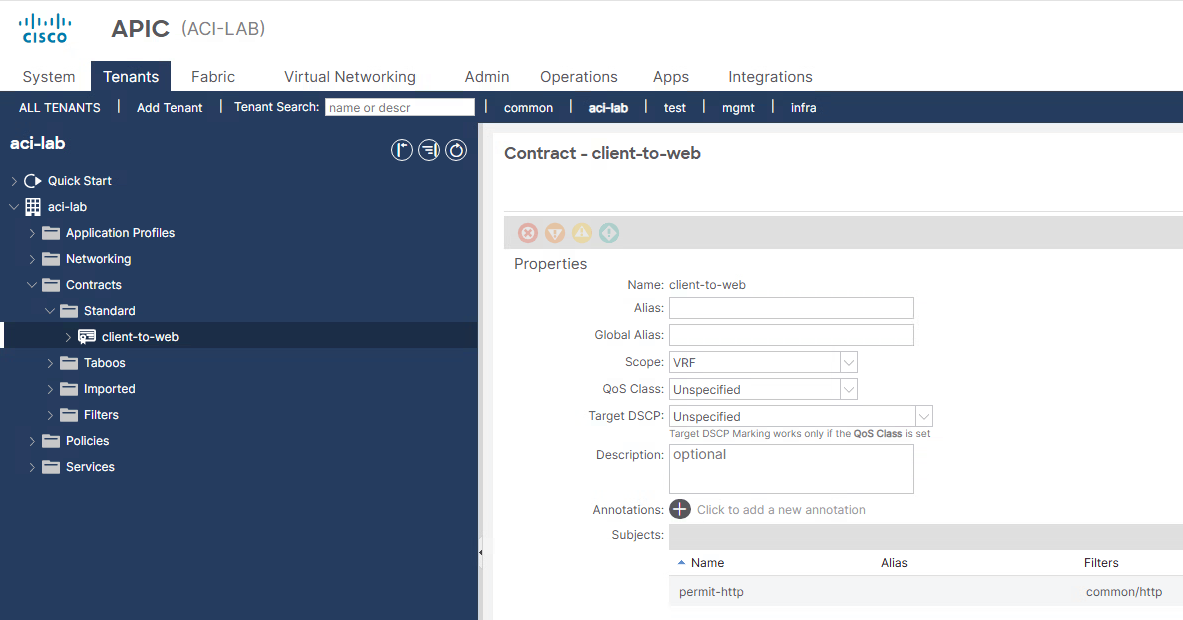Click the Contracts folder icon
Screen dimensions: 1183x620
[x=51, y=285]
